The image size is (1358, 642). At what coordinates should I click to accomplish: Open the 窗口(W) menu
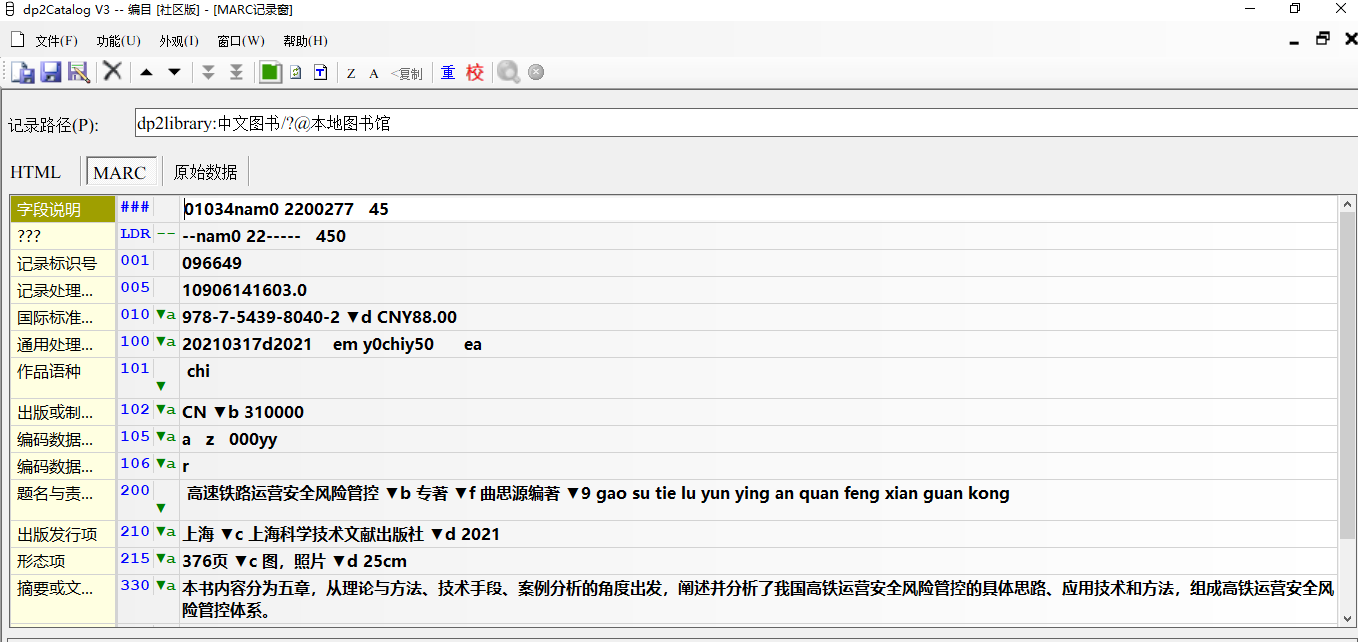point(240,41)
